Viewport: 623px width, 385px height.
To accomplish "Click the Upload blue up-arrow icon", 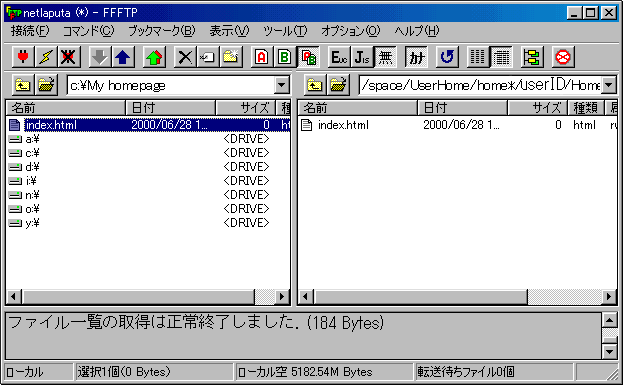I will point(122,57).
